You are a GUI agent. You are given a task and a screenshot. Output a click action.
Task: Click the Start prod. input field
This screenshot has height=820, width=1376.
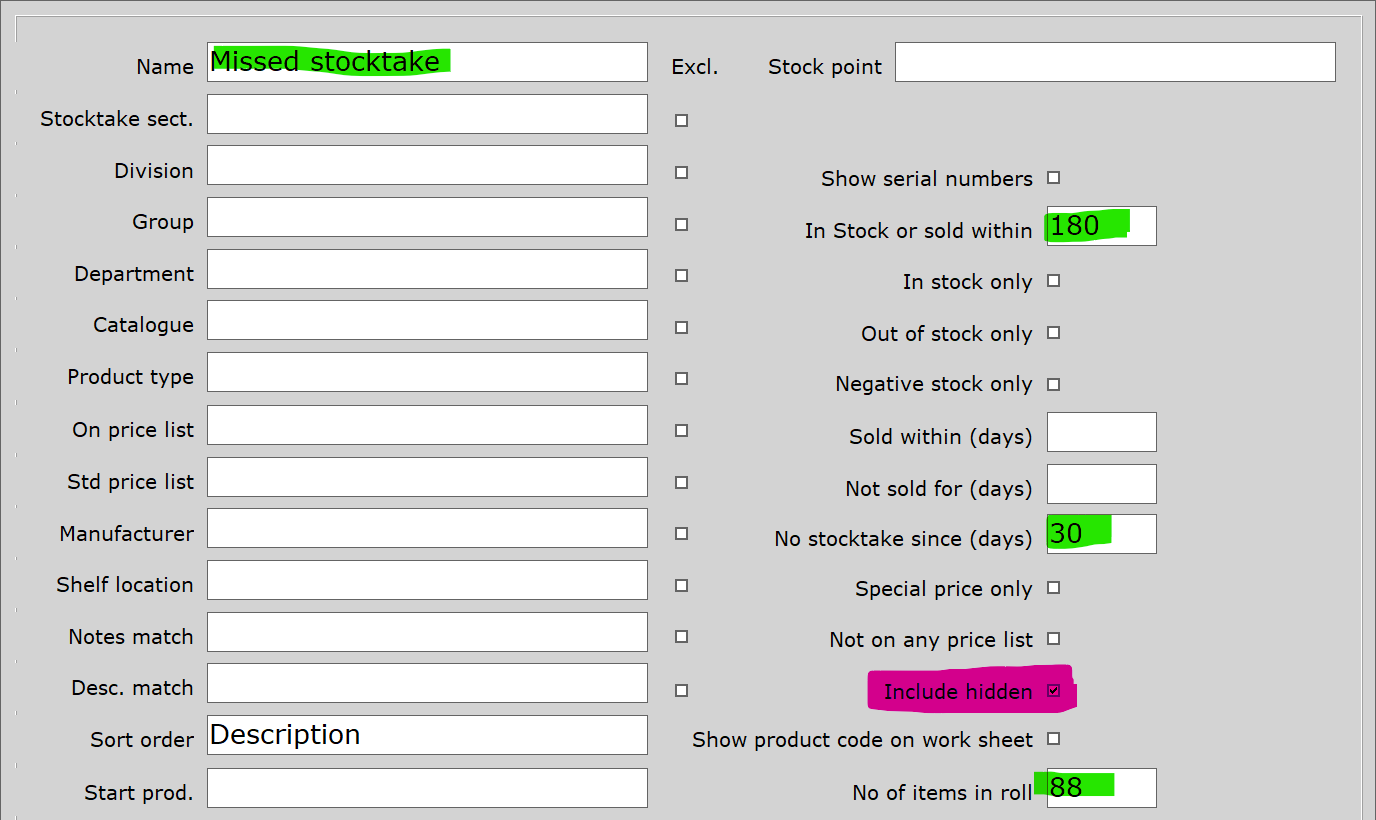[427, 788]
